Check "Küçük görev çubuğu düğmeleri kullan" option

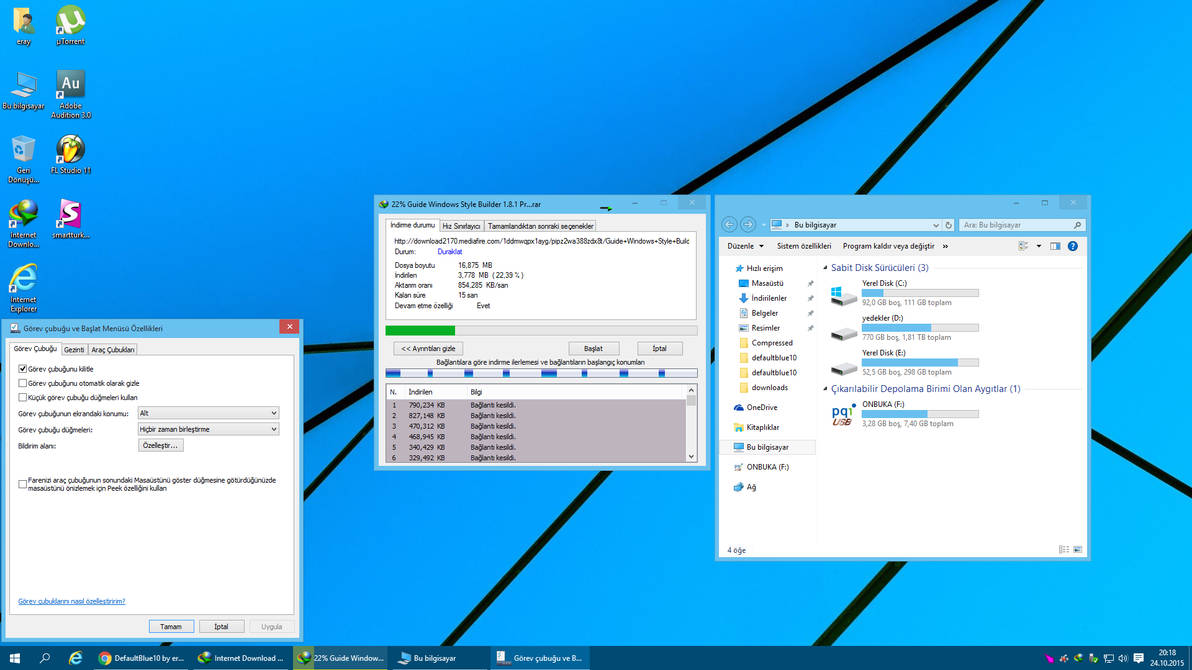coord(23,397)
